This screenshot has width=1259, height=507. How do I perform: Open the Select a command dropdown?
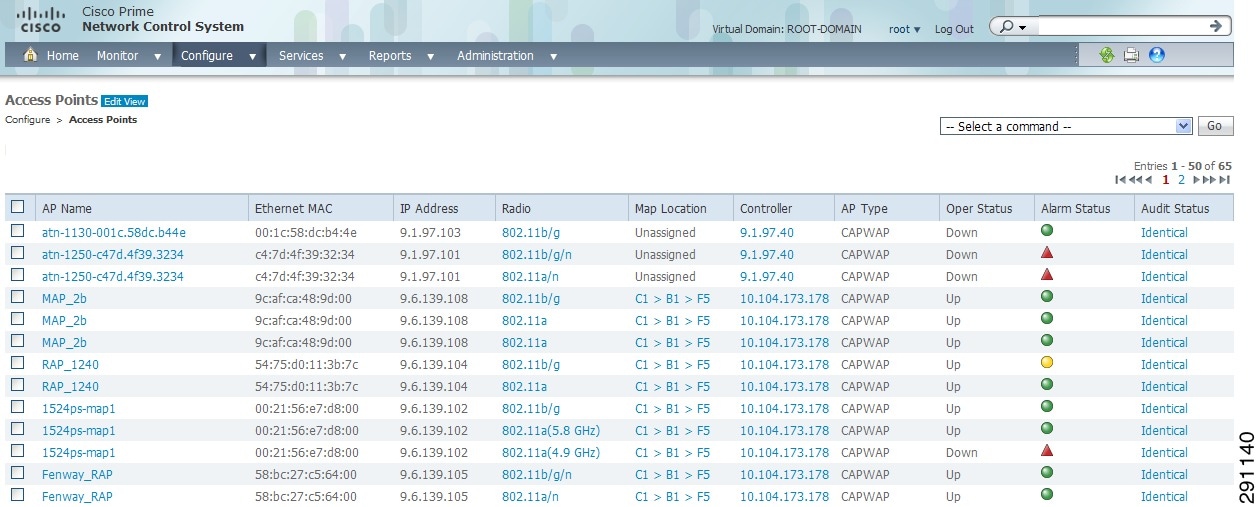[1066, 127]
